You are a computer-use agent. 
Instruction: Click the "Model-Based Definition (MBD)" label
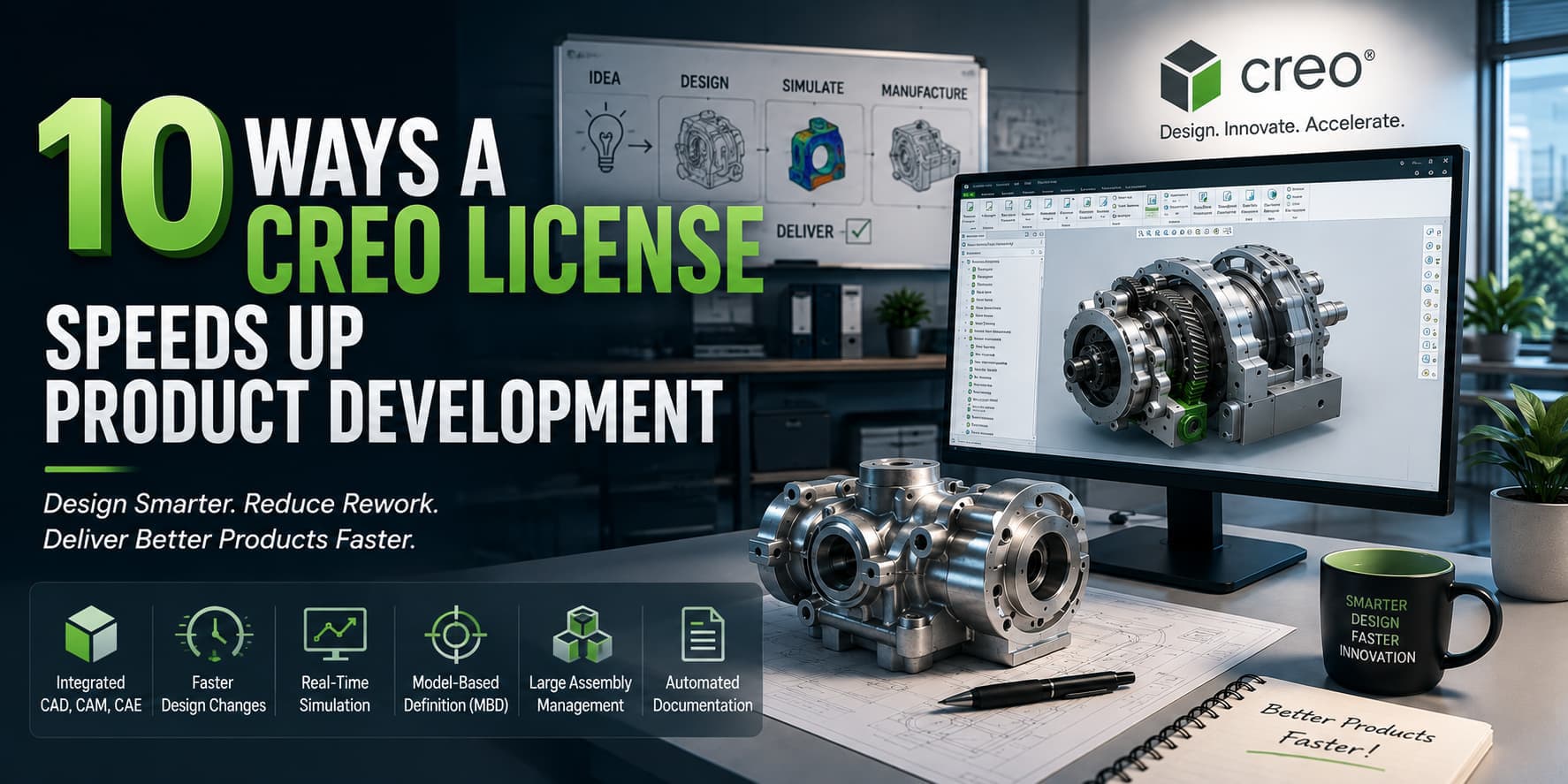pyautogui.click(x=456, y=694)
